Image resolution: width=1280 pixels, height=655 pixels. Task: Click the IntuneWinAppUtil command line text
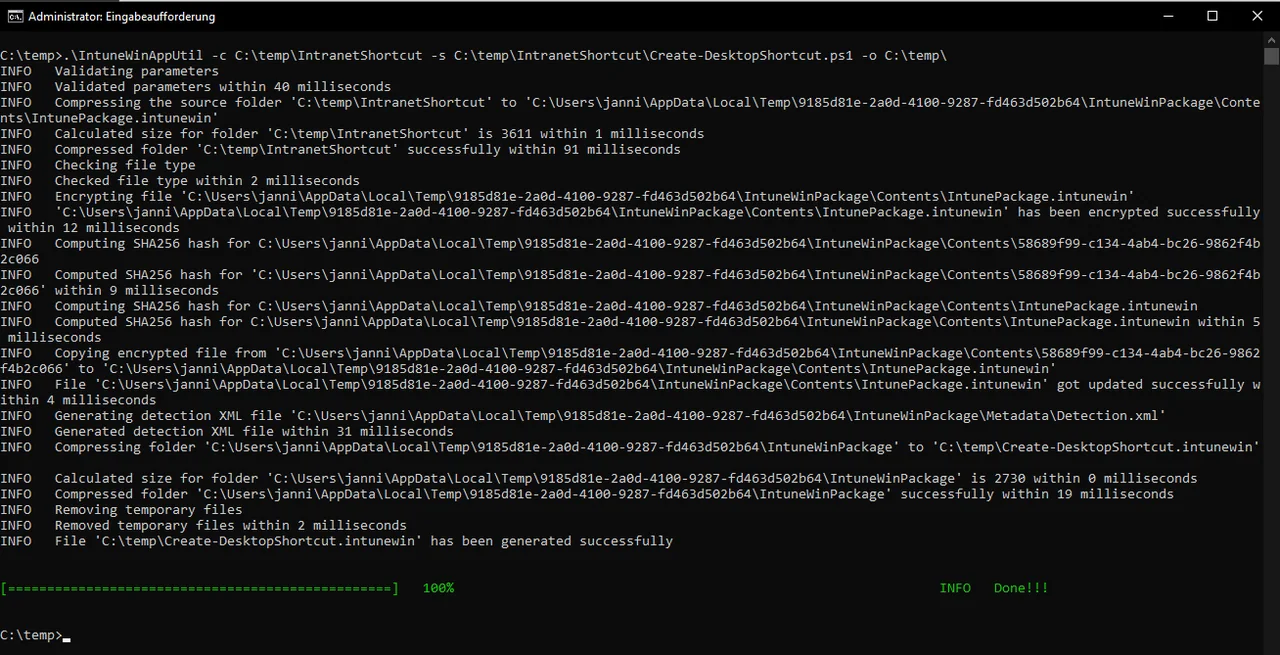click(474, 56)
